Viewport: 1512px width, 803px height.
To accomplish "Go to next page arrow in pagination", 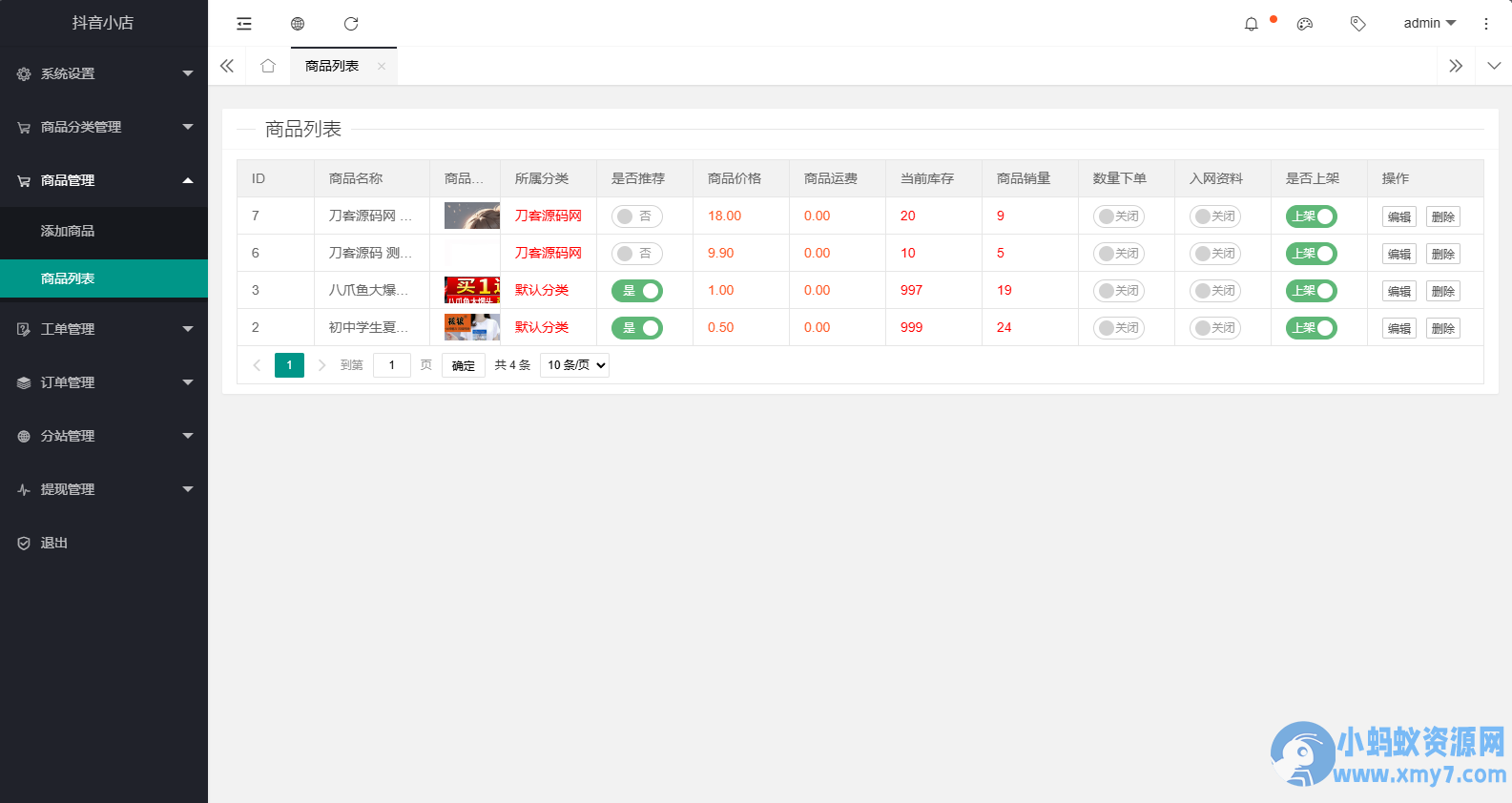I will (321, 365).
